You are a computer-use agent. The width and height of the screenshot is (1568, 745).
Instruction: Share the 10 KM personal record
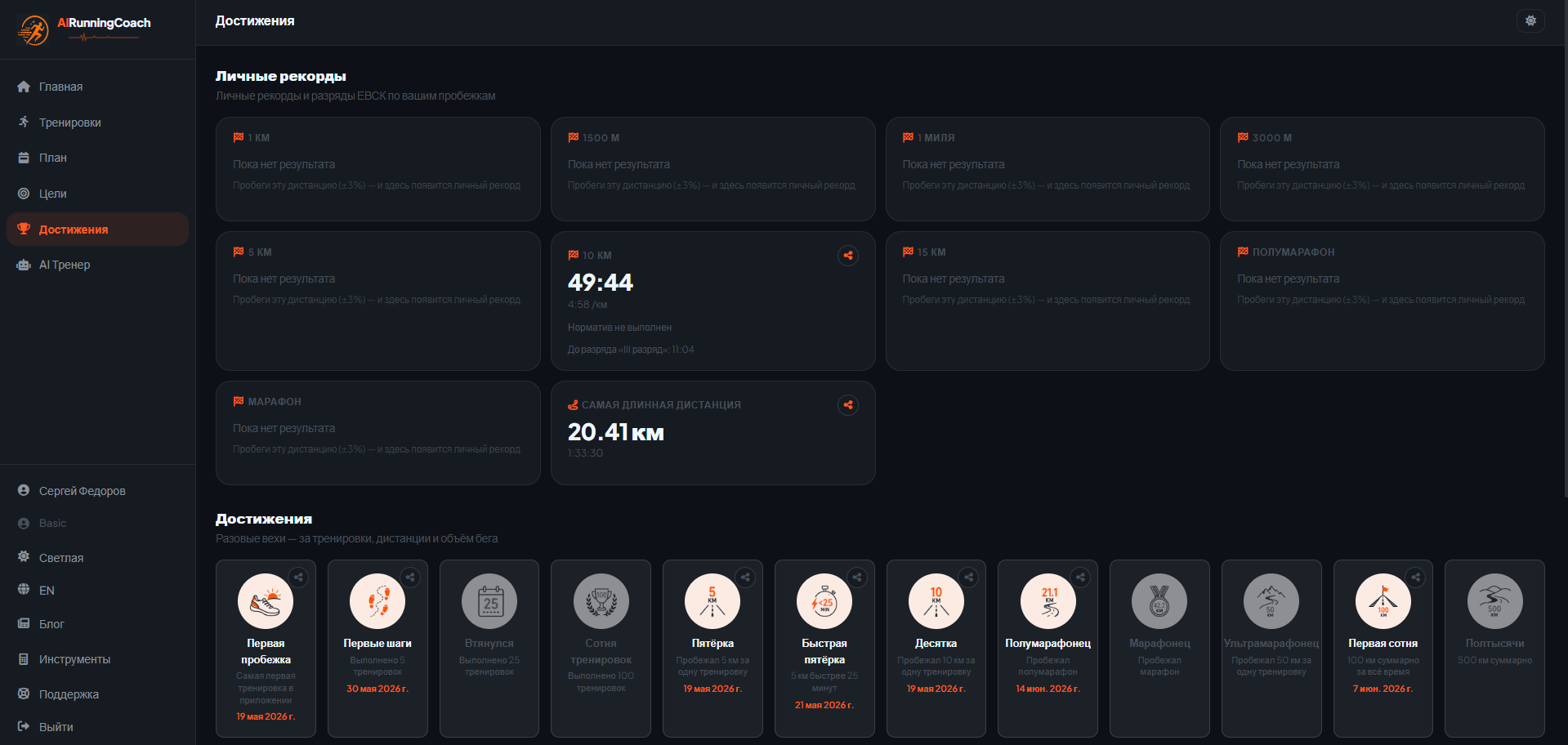(x=848, y=256)
